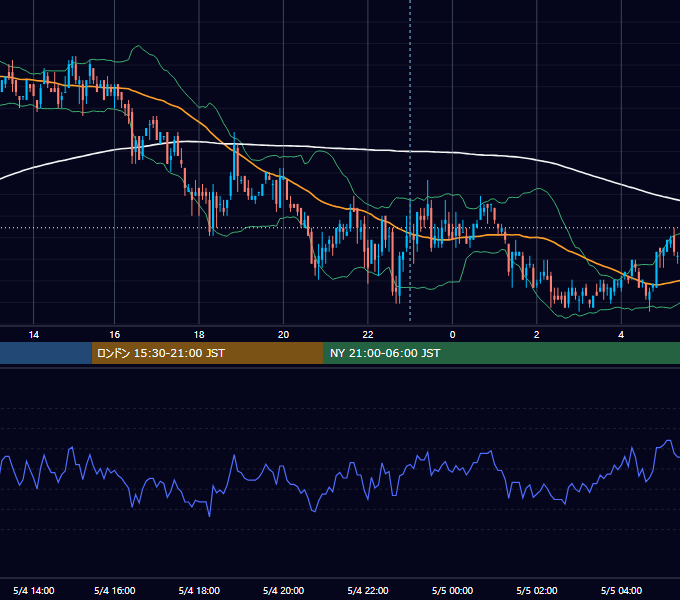
Task: Click the 5/5 00:00 timestamp on bottom axis
Action: tap(452, 590)
